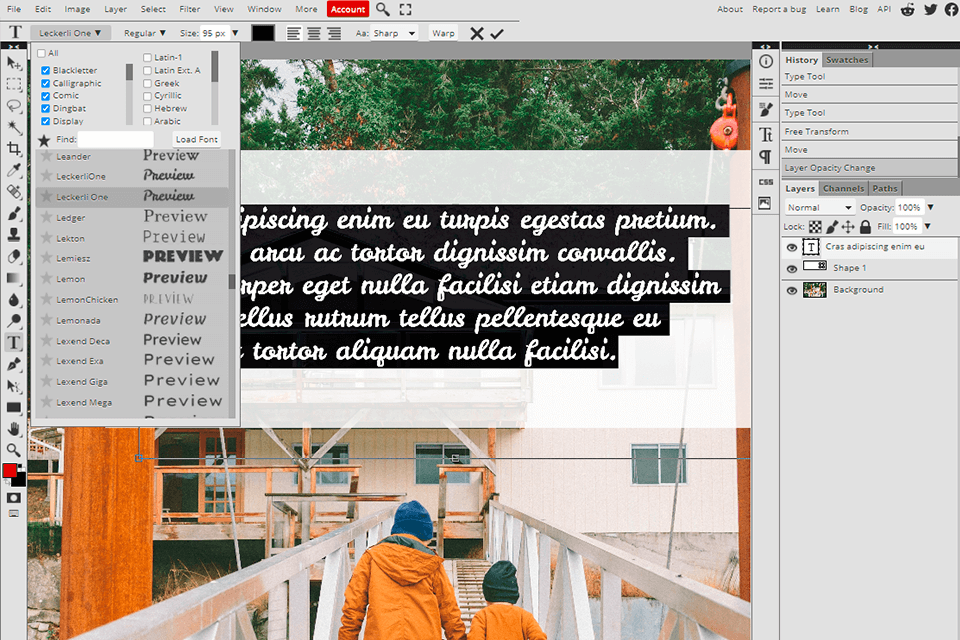This screenshot has width=960, height=640.
Task: Select the Gradient tool in the toolbar
Action: (14, 277)
